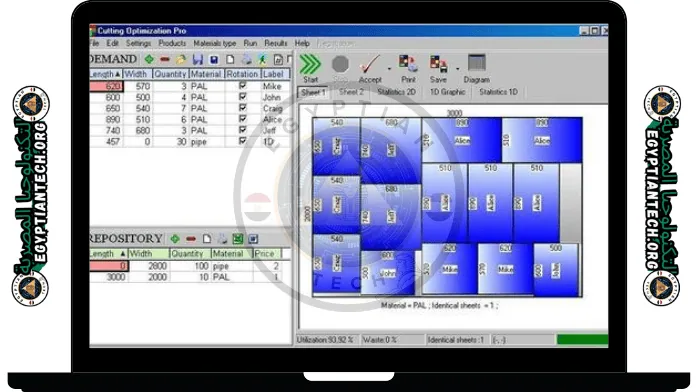Sort demand table by Length header
Viewport: 698px width, 392px height.
click(x=106, y=74)
